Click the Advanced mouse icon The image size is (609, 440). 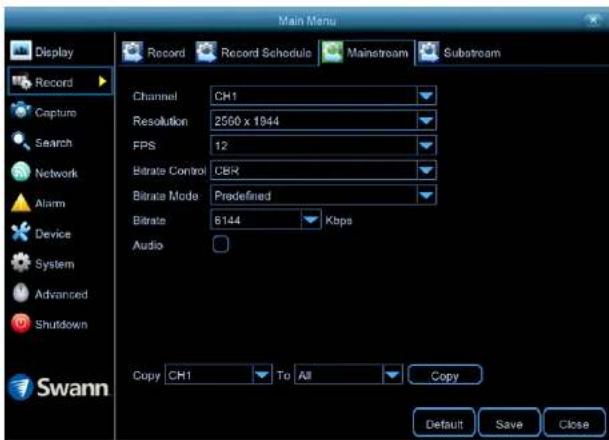[x=21, y=293]
